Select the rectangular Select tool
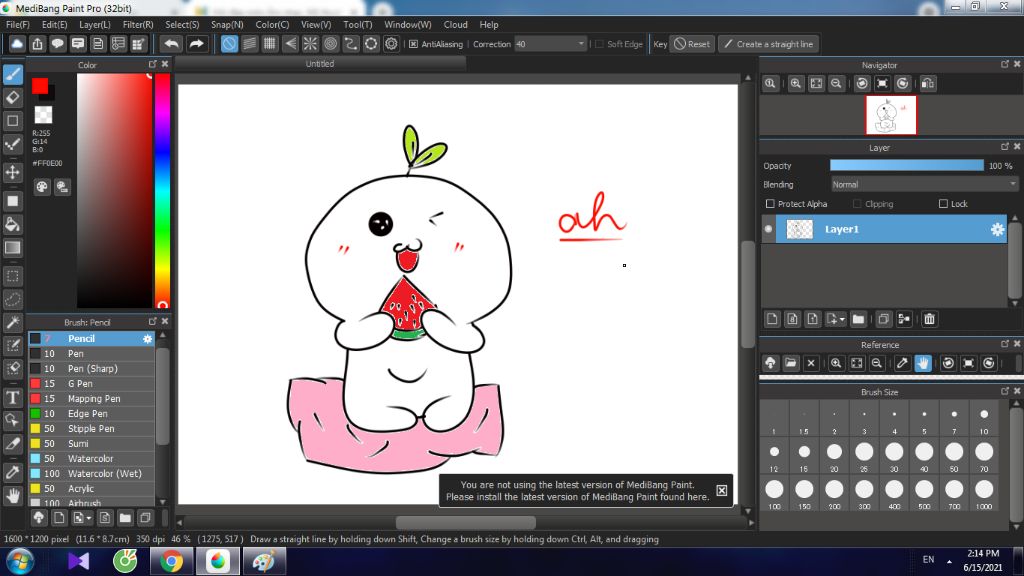The height and width of the screenshot is (576, 1024). (12, 276)
